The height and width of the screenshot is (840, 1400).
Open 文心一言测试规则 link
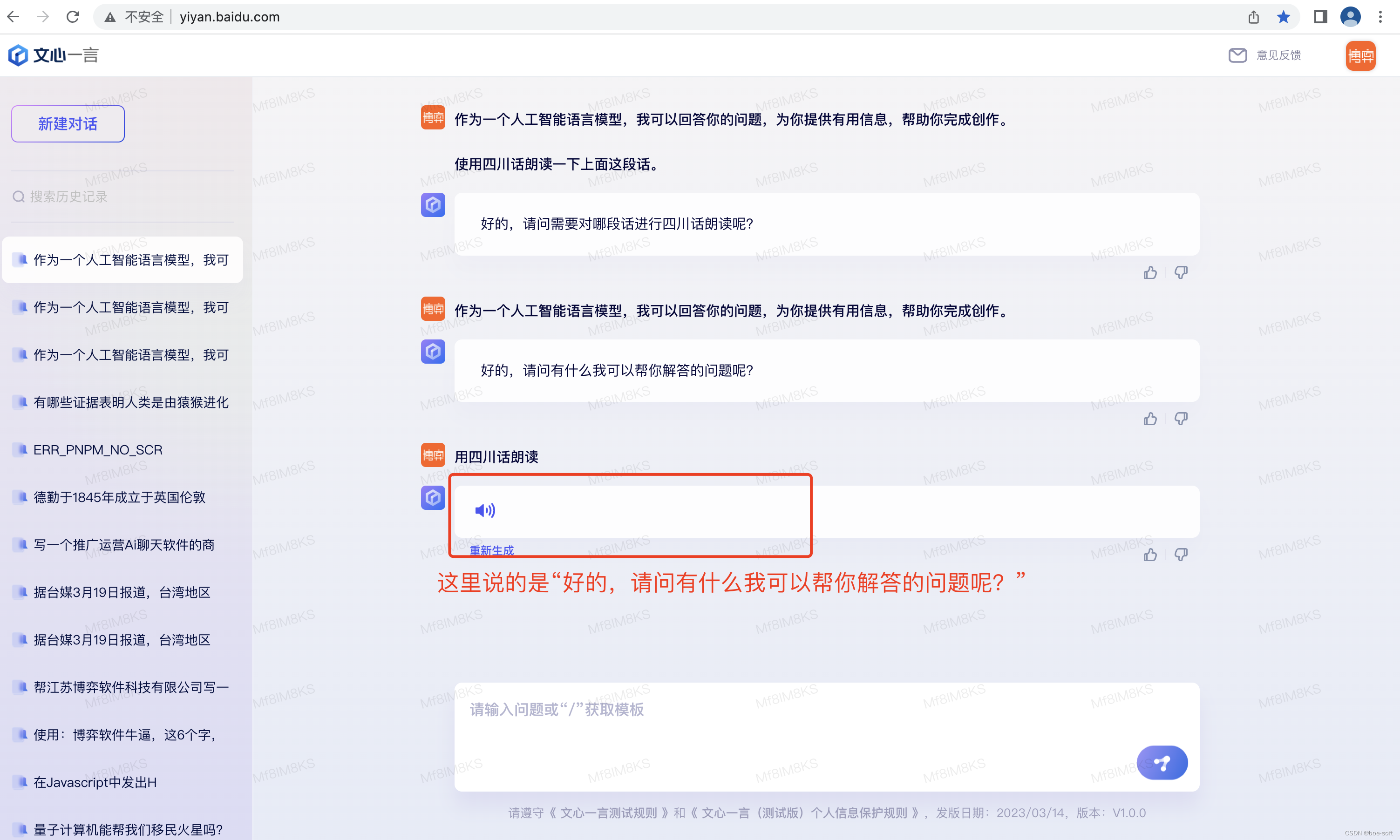click(609, 813)
